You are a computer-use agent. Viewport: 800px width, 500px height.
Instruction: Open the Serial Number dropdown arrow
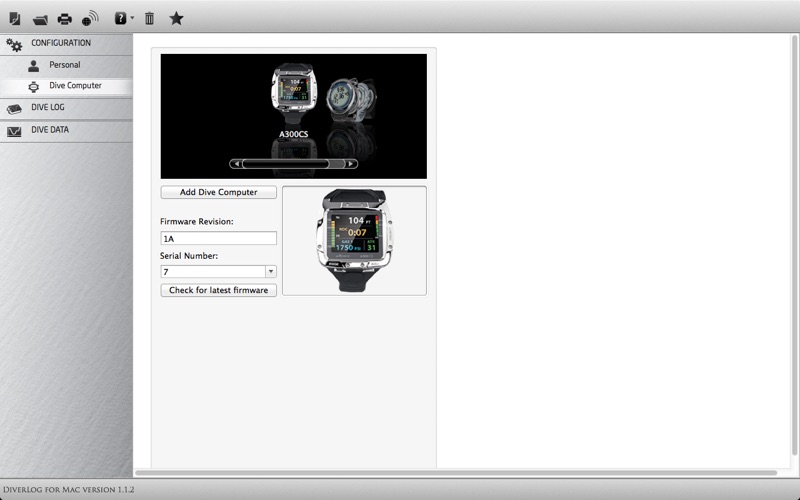click(x=271, y=271)
